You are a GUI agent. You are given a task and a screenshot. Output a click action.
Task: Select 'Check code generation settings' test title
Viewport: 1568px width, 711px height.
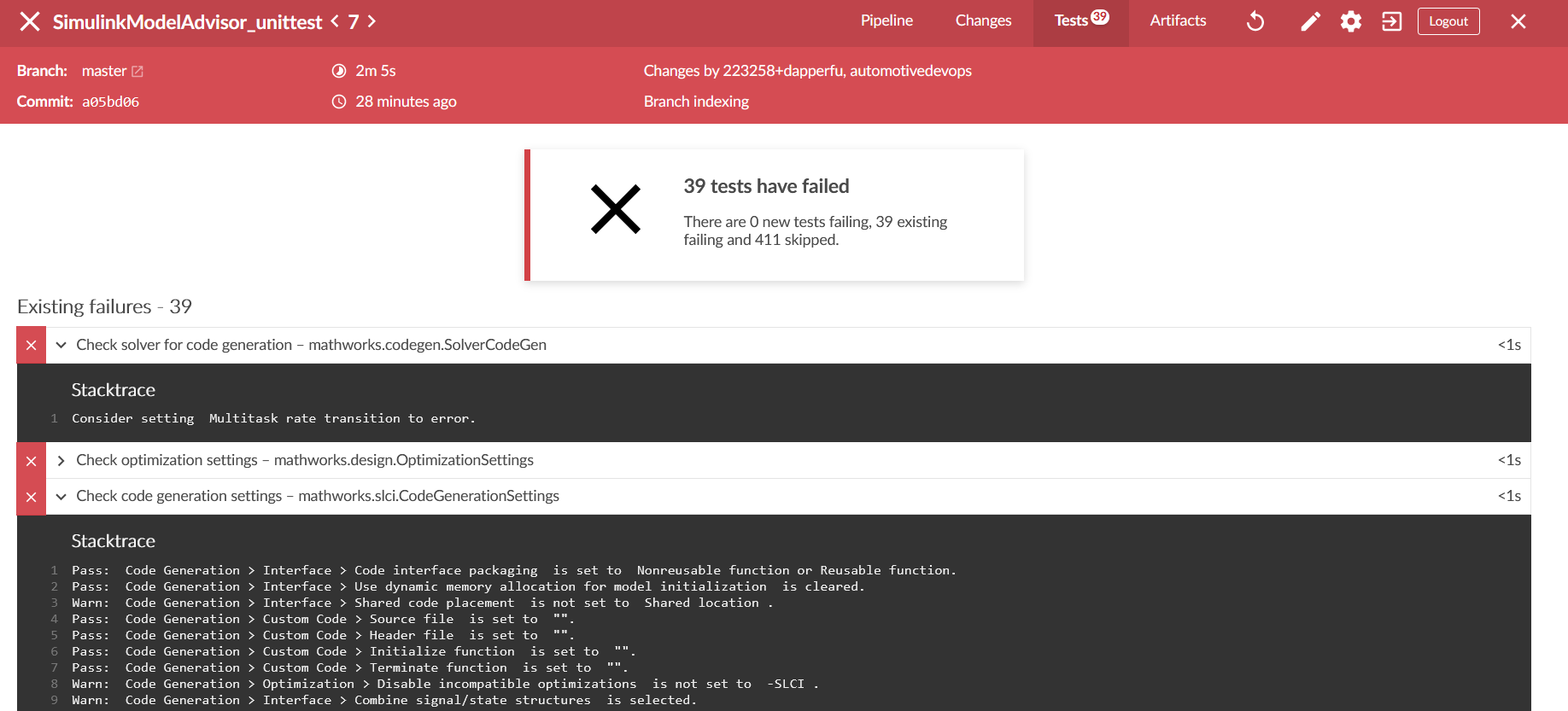click(318, 496)
